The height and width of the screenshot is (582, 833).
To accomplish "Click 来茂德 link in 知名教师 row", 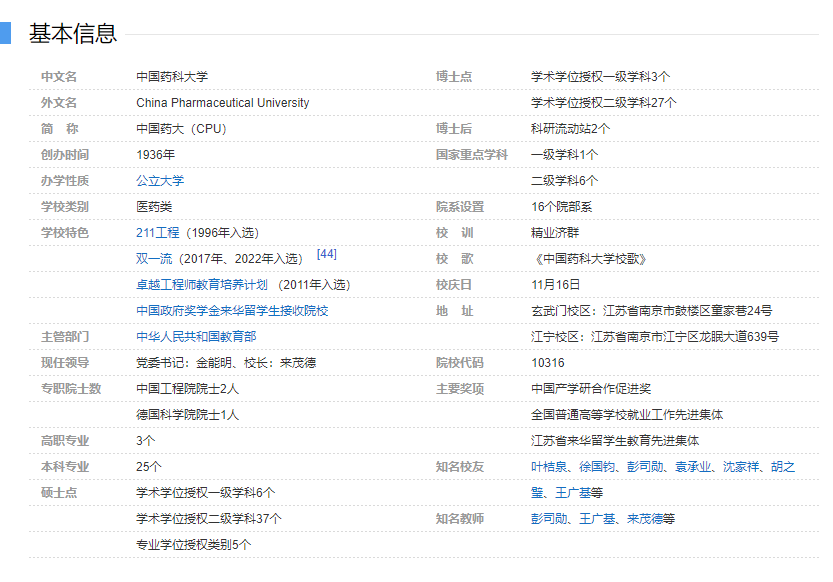I will tap(645, 519).
